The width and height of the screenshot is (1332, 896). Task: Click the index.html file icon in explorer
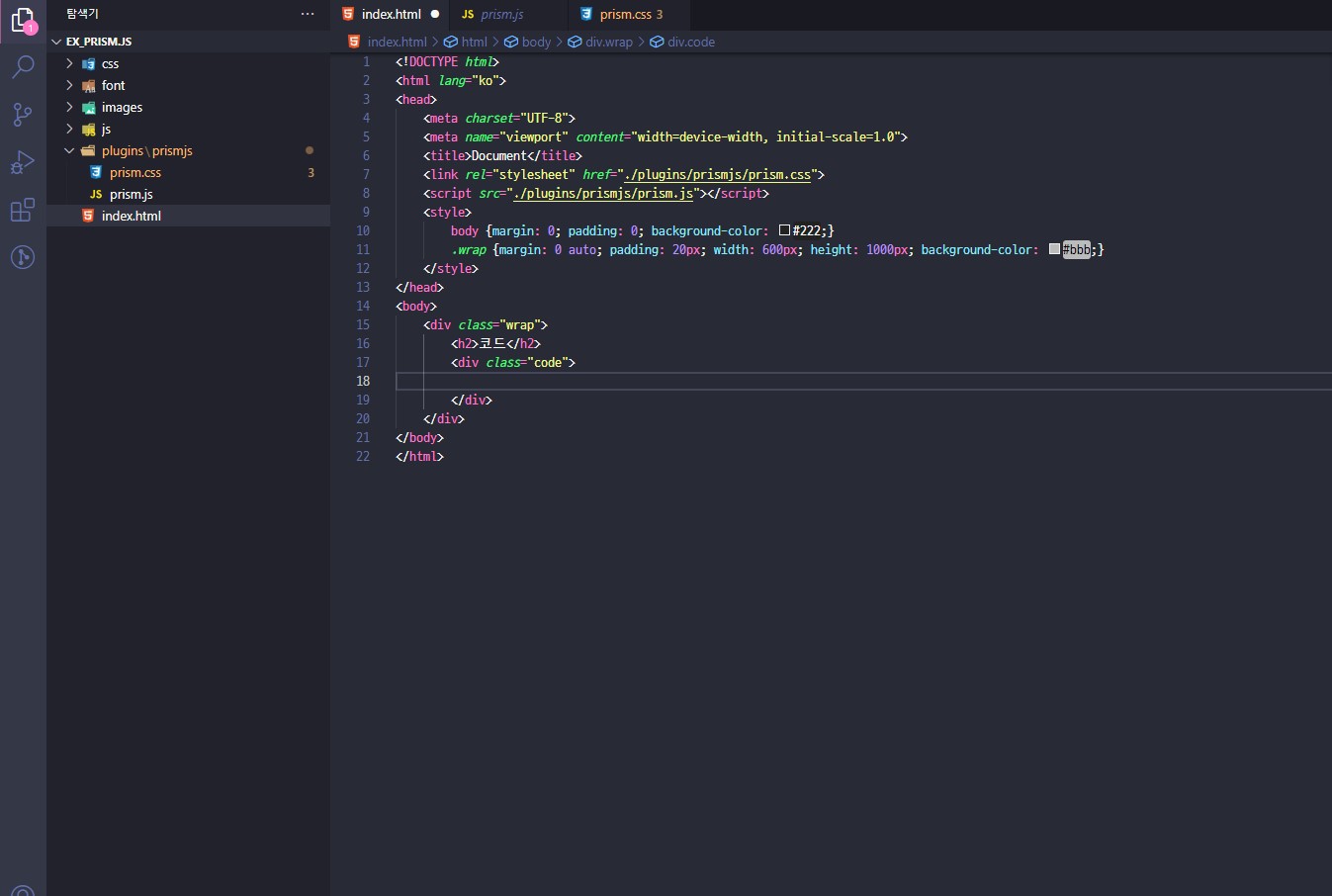click(88, 216)
